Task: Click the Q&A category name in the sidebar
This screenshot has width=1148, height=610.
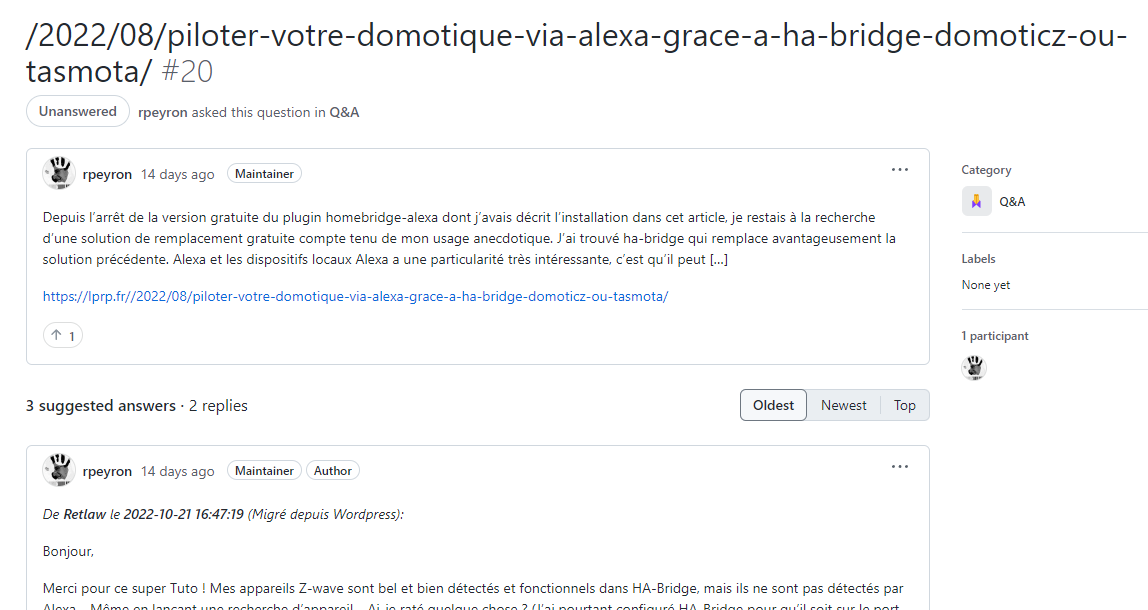Action: (x=1012, y=201)
